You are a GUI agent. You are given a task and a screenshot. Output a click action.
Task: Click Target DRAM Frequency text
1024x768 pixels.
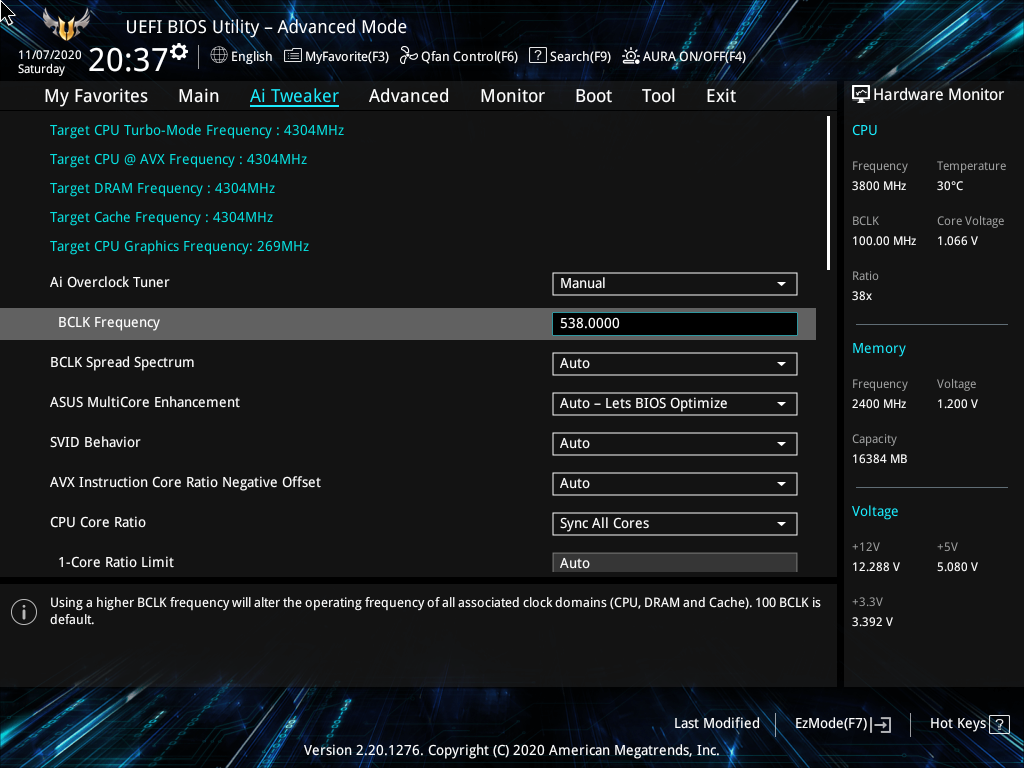tap(163, 188)
